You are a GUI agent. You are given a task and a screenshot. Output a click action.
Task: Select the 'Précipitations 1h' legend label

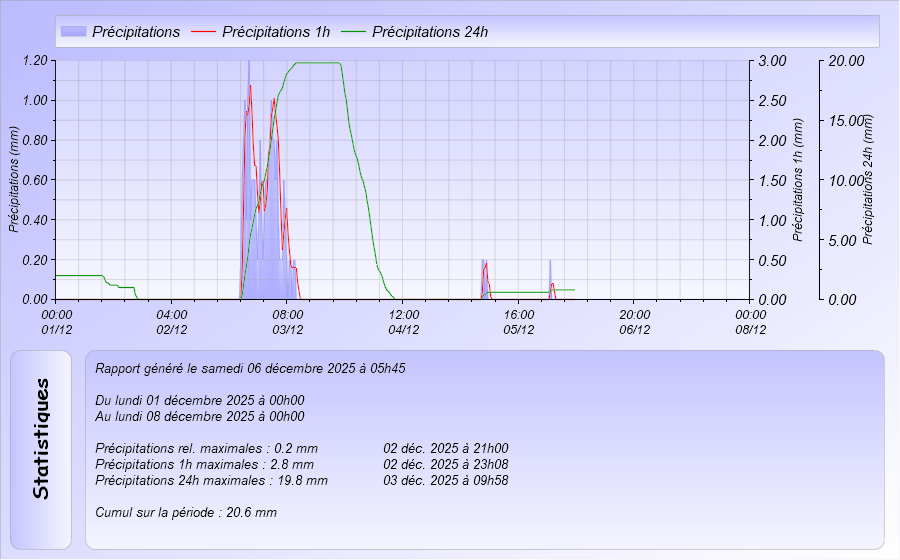tap(276, 32)
